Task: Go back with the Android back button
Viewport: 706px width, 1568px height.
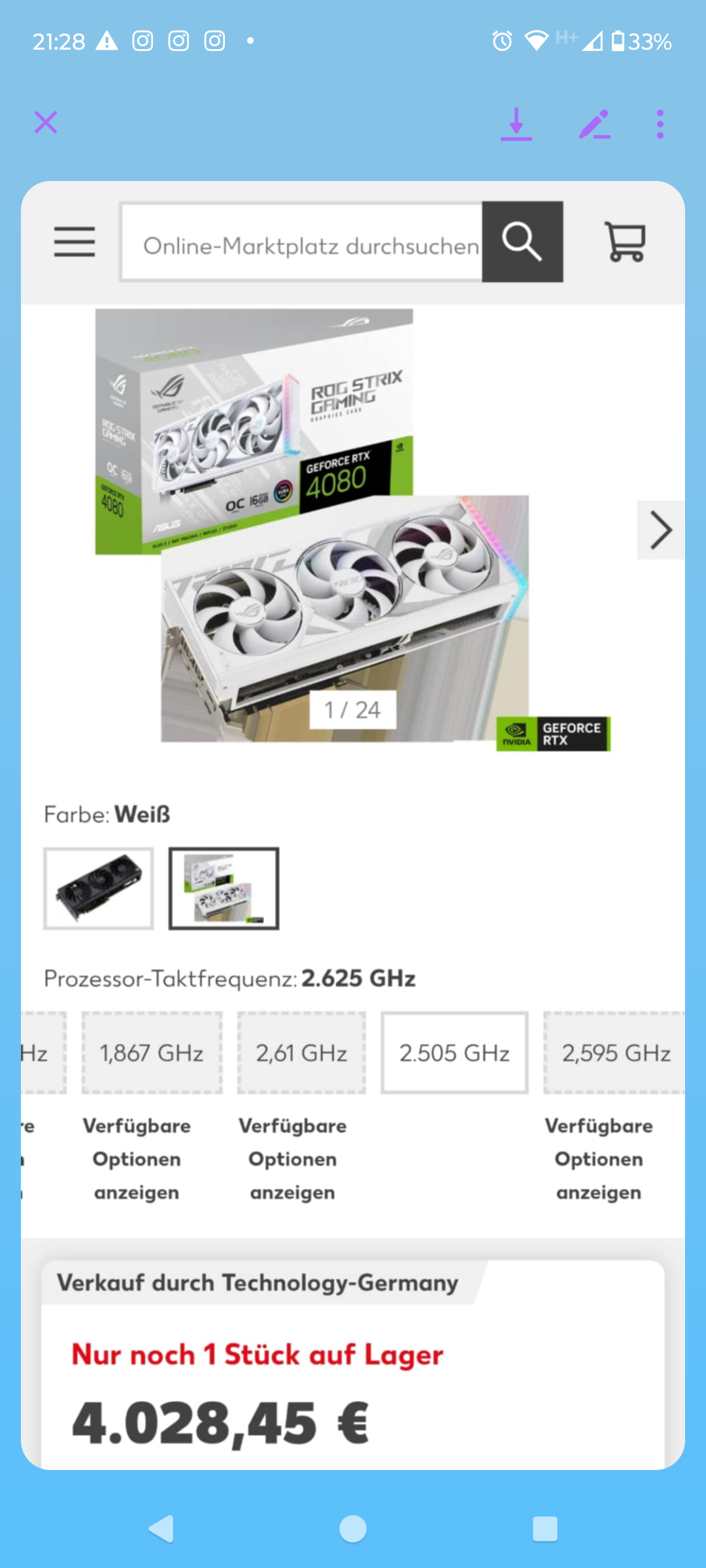Action: [161, 1529]
